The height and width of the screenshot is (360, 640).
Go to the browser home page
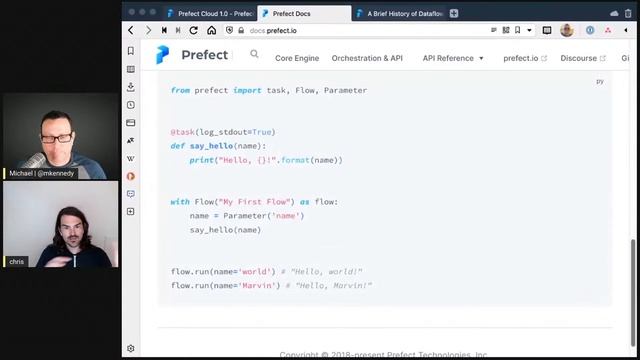pos(211,30)
